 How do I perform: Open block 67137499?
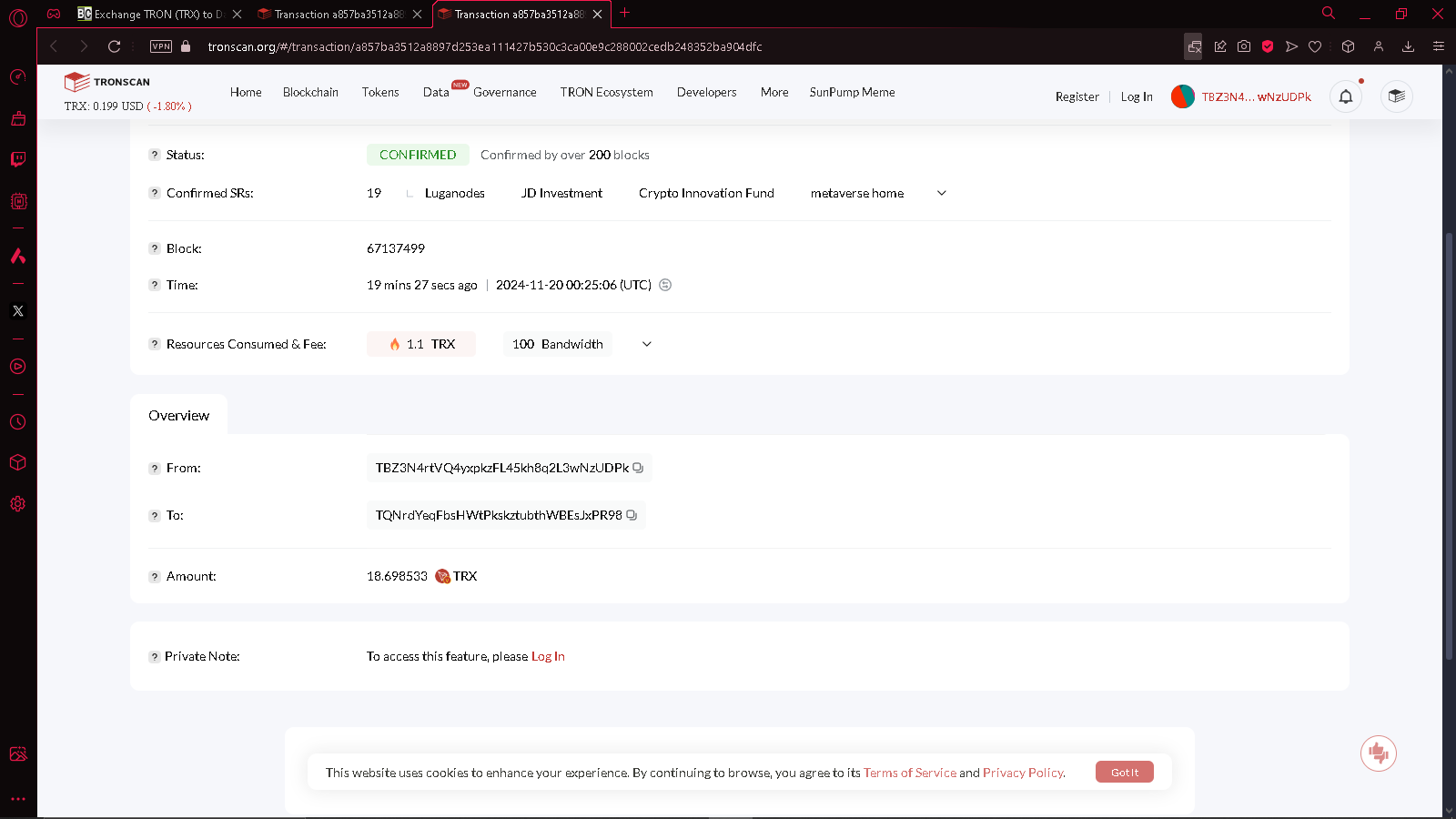(396, 248)
